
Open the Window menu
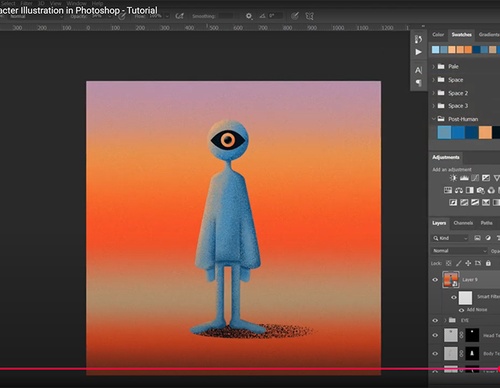76,3
